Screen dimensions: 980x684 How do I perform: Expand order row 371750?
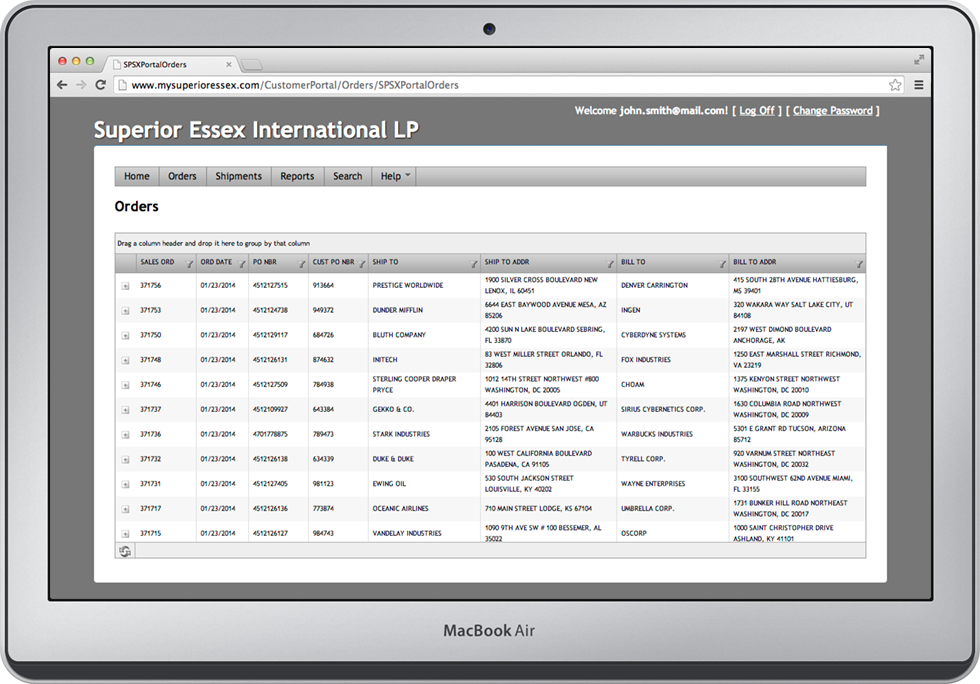pyautogui.click(x=126, y=336)
